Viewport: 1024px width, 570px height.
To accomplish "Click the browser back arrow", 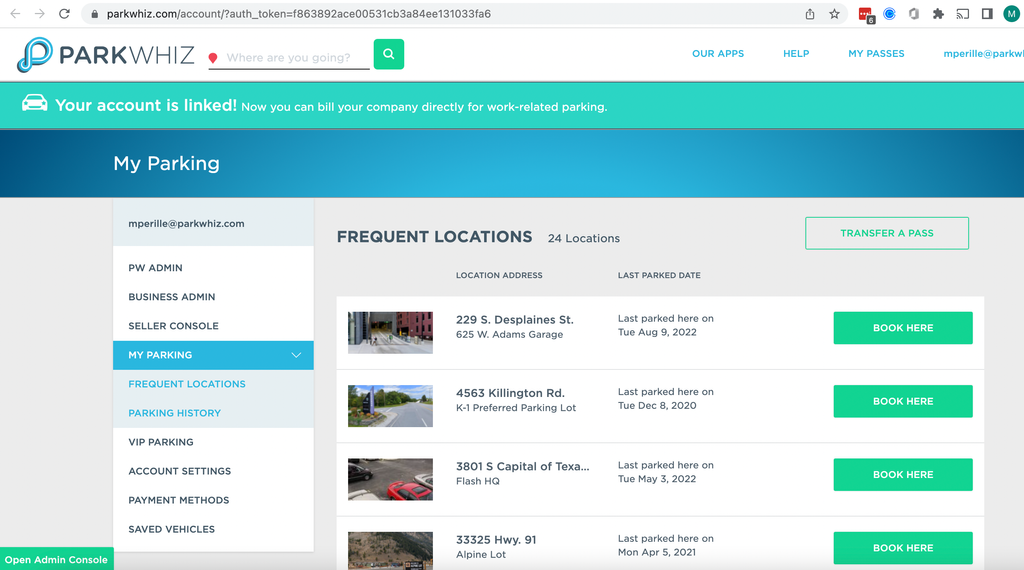I will 15,14.
